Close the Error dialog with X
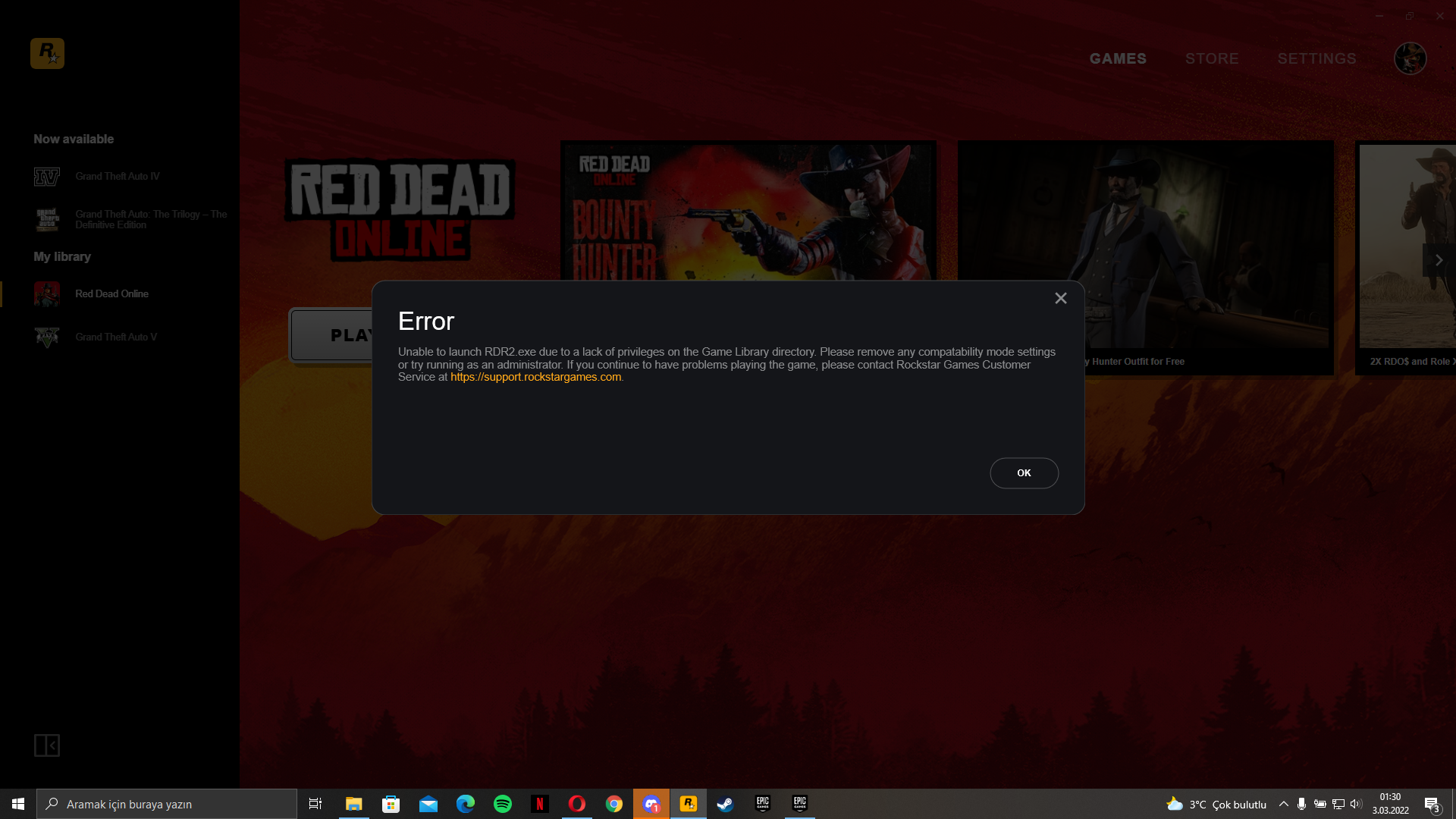This screenshot has width=1456, height=819. pos(1060,298)
